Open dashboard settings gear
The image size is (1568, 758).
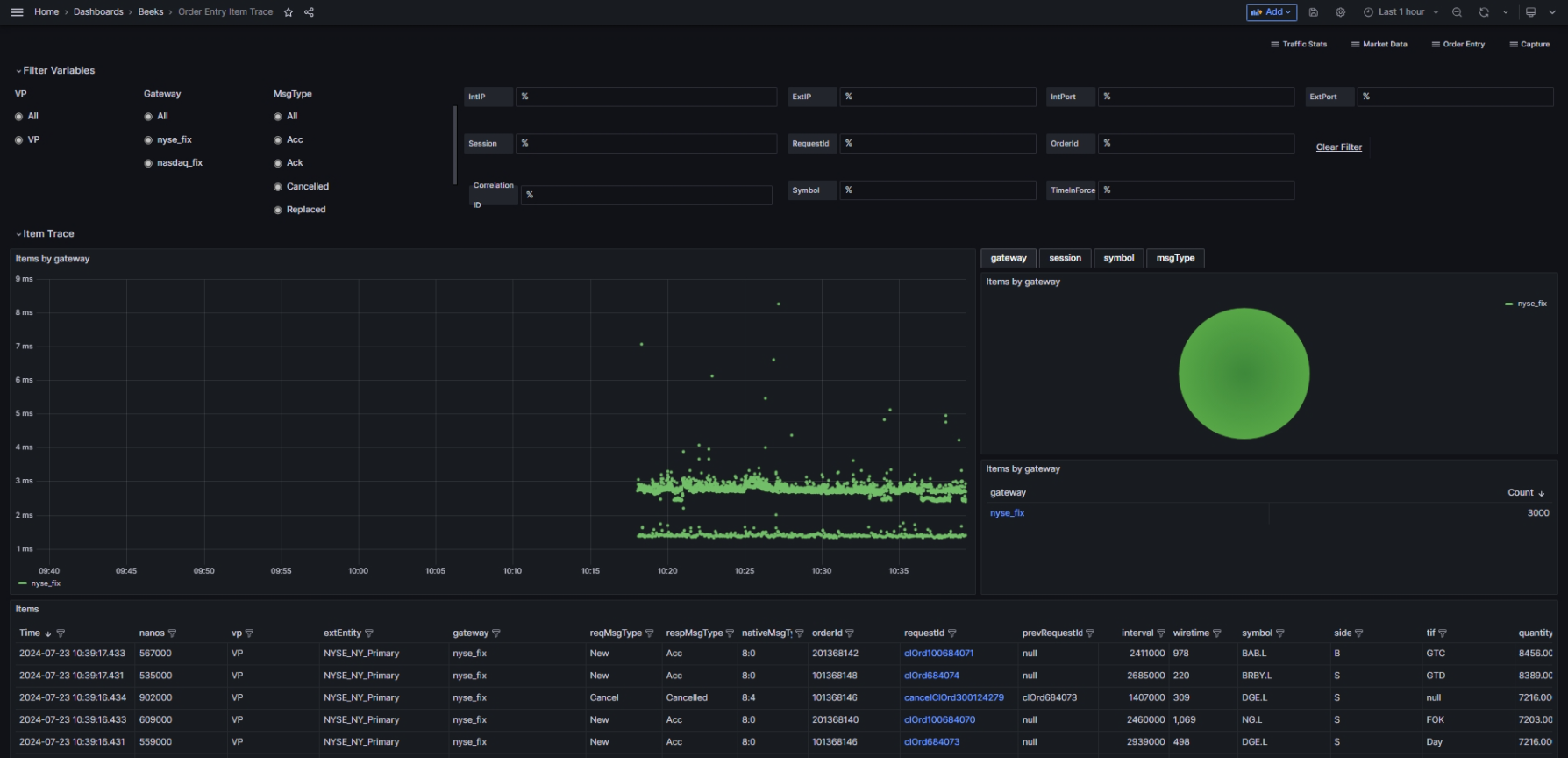click(1340, 12)
